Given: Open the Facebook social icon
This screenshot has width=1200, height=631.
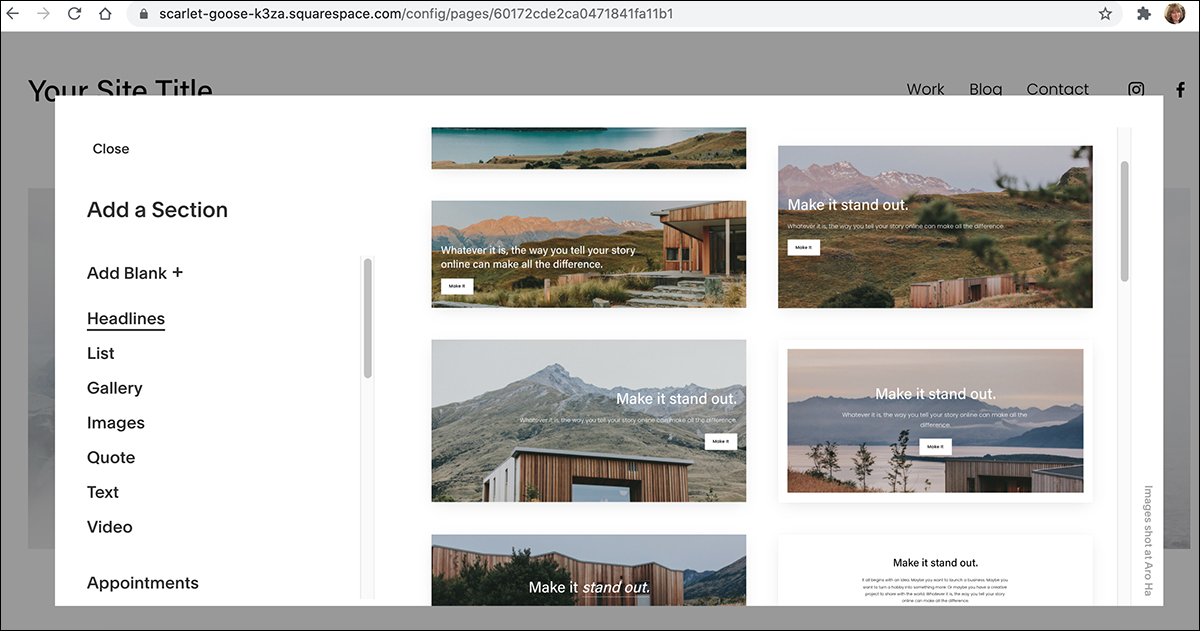Looking at the screenshot, I should pyautogui.click(x=1180, y=89).
